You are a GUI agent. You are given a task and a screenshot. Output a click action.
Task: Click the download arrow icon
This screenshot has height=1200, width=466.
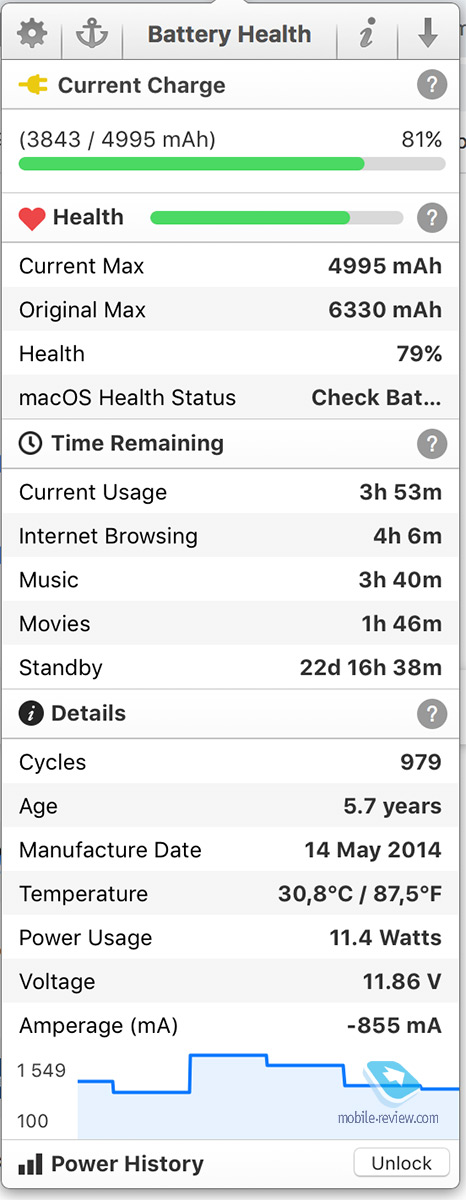click(x=428, y=35)
